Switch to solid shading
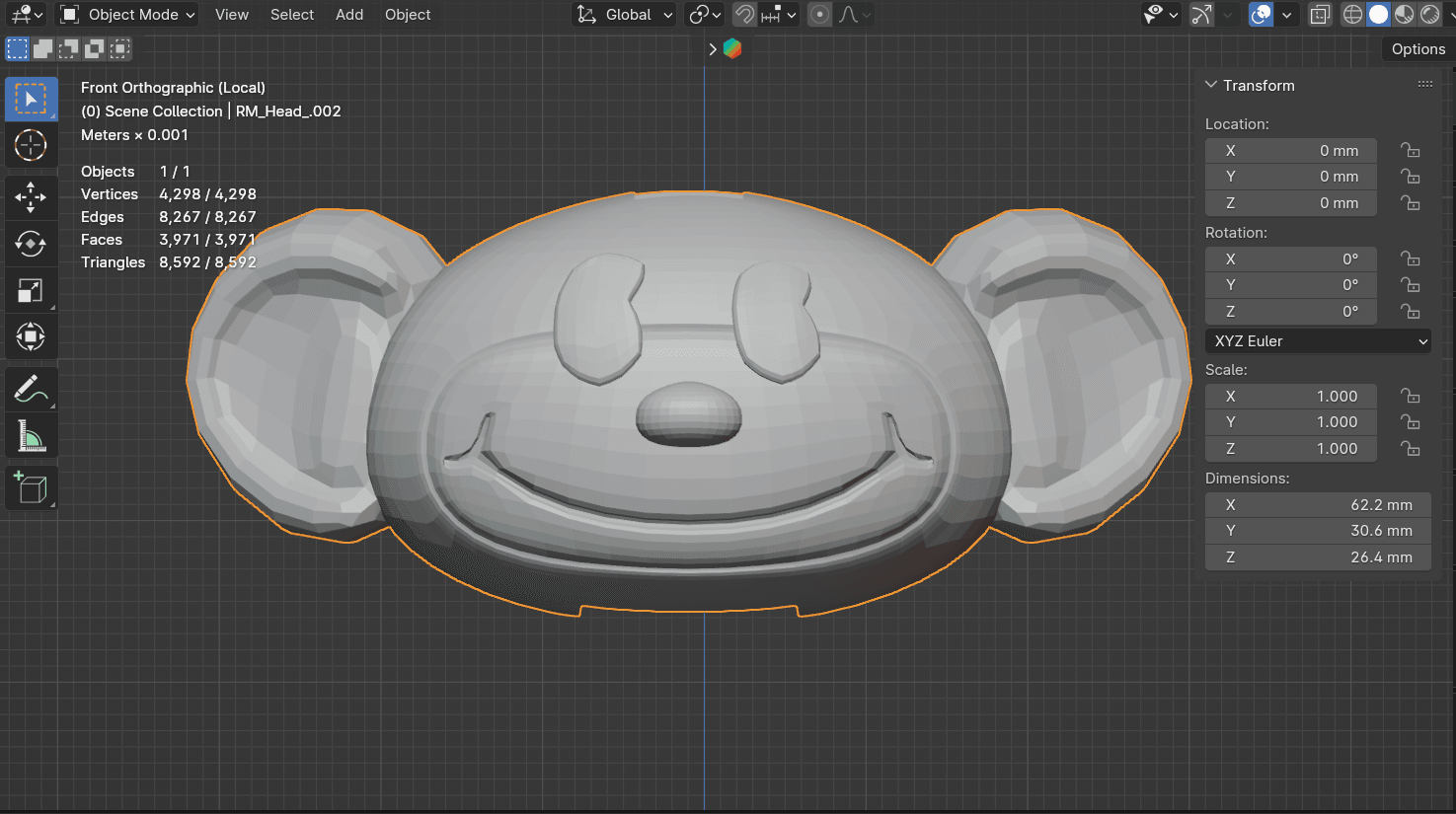Screen dimensions: 1456x814 (1378, 15)
